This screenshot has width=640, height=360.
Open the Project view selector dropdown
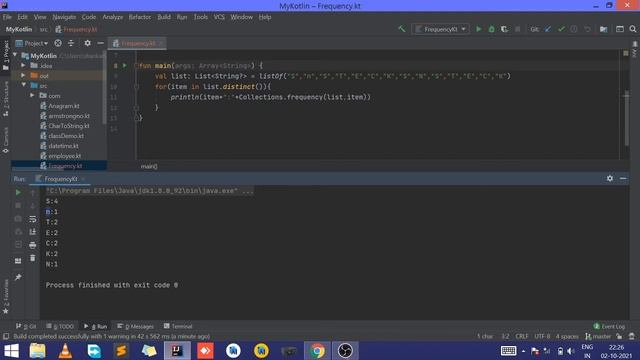tap(32, 43)
